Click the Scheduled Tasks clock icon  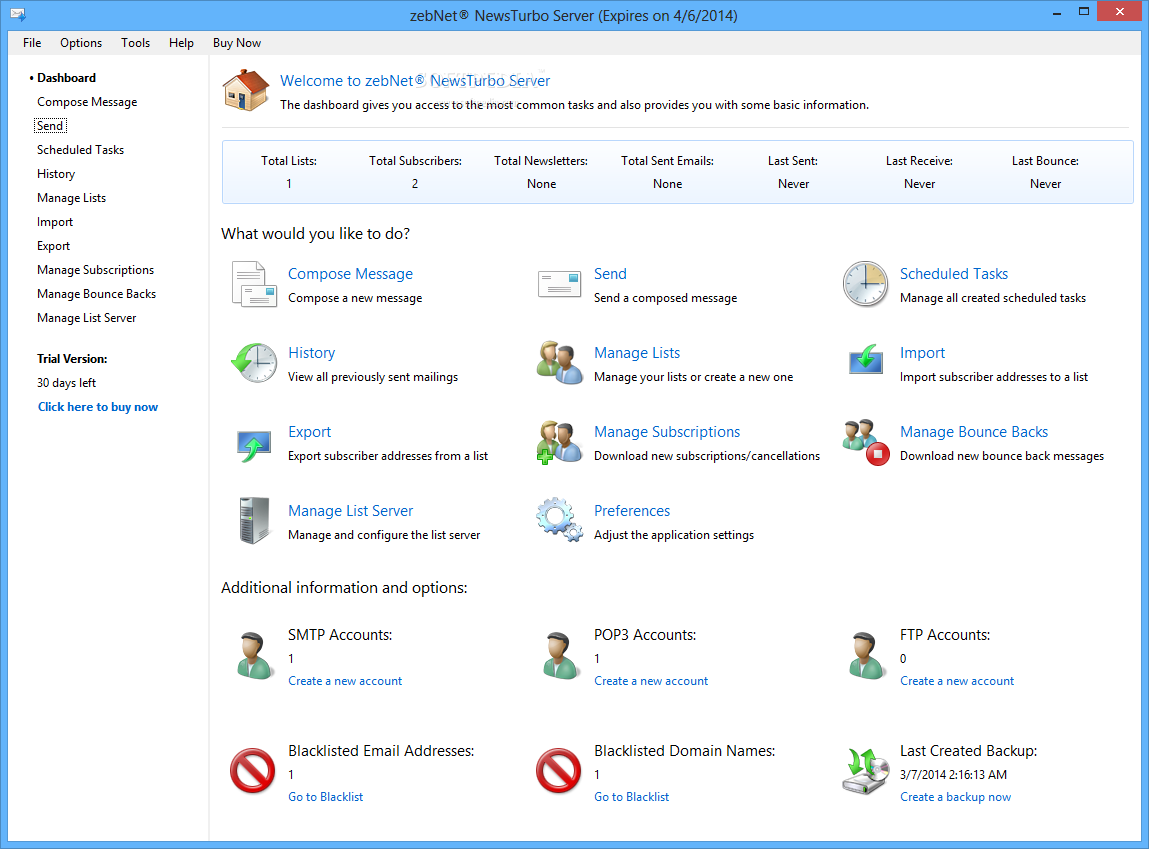tap(865, 284)
